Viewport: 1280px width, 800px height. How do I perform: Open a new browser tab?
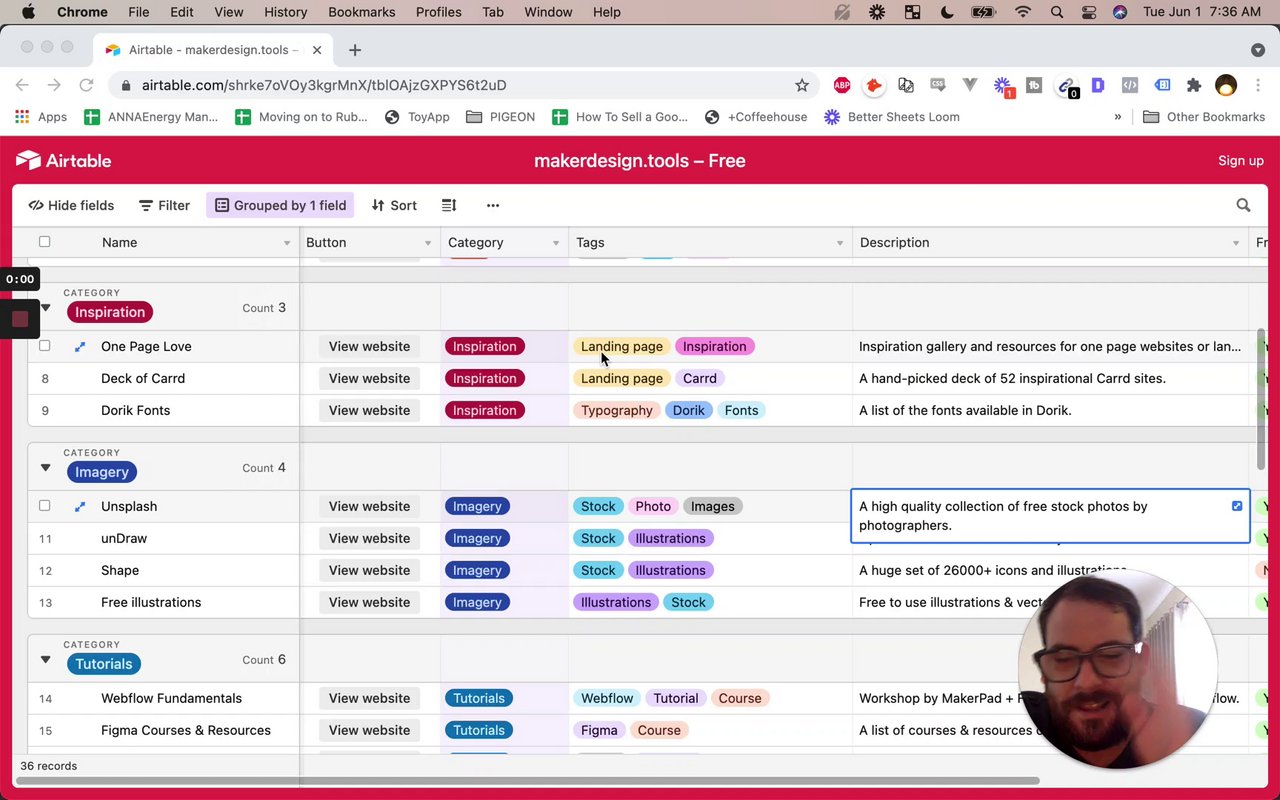click(354, 50)
